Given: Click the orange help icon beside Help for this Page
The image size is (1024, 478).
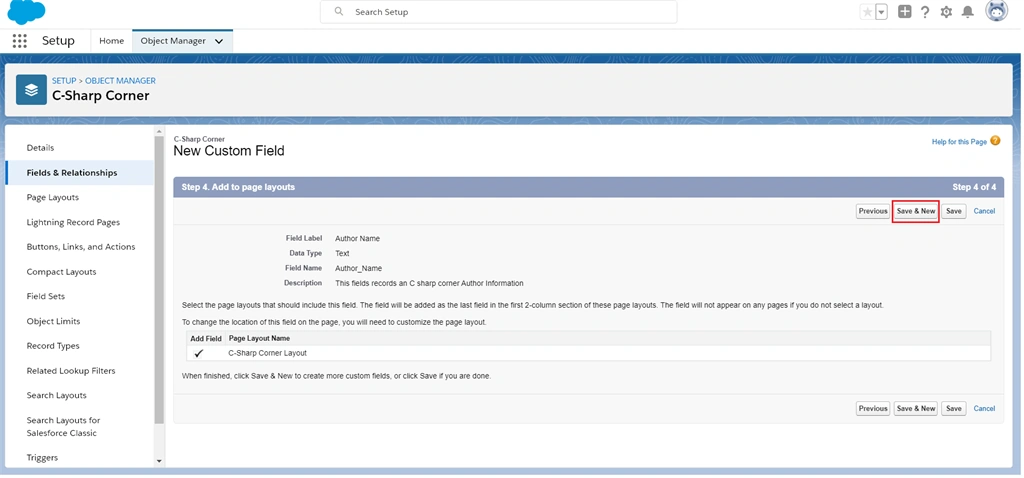Looking at the screenshot, I should click(x=995, y=140).
